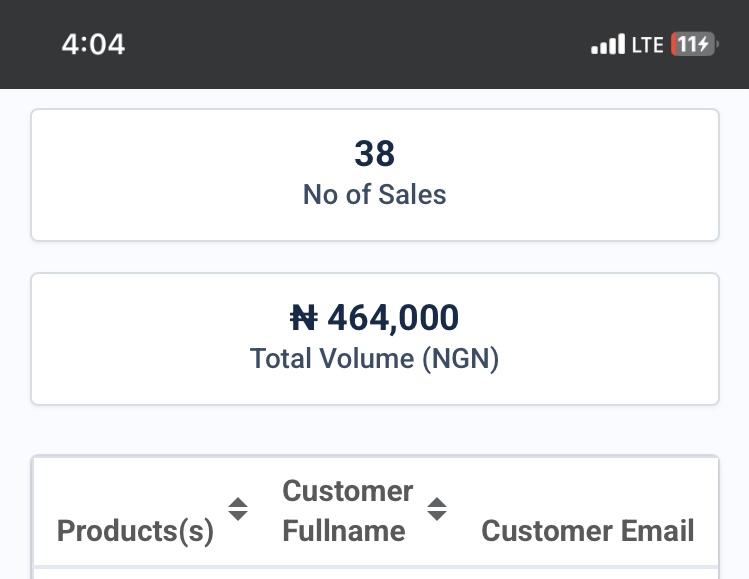Open the Total Volume (NGN) card
The width and height of the screenshot is (749, 579).
coord(375,339)
